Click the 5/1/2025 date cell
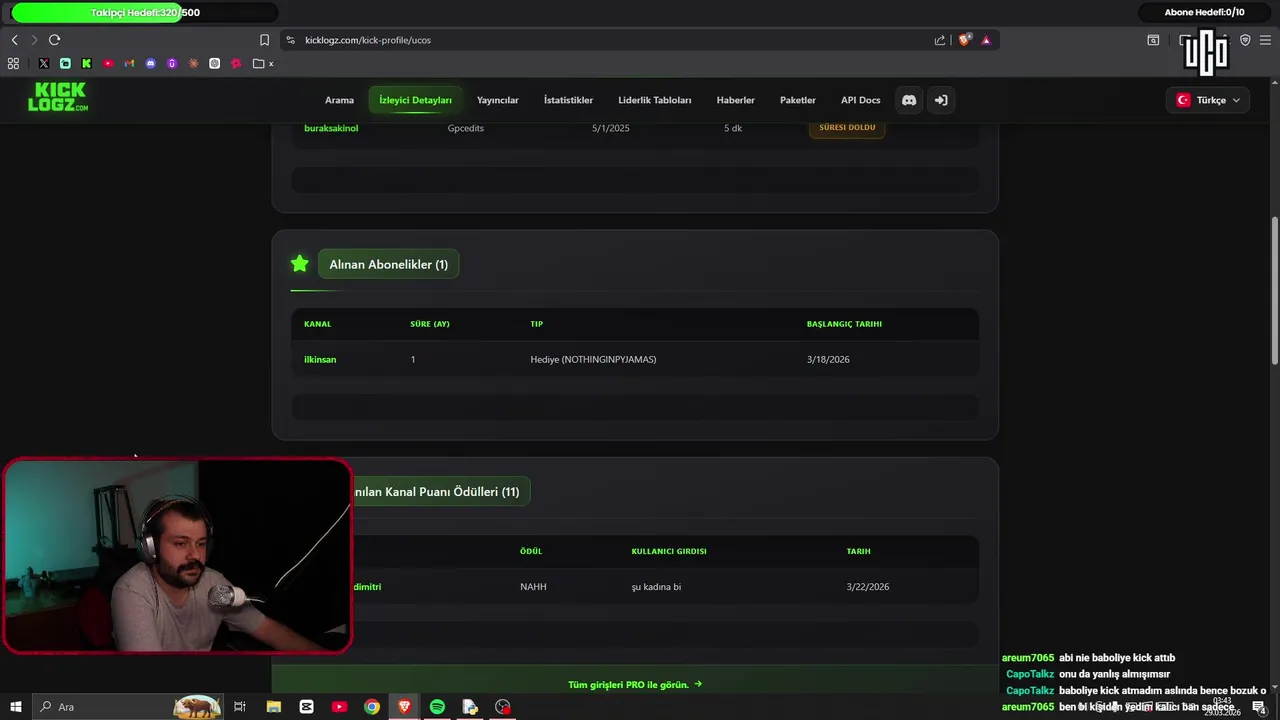1280x720 pixels. 610,128
